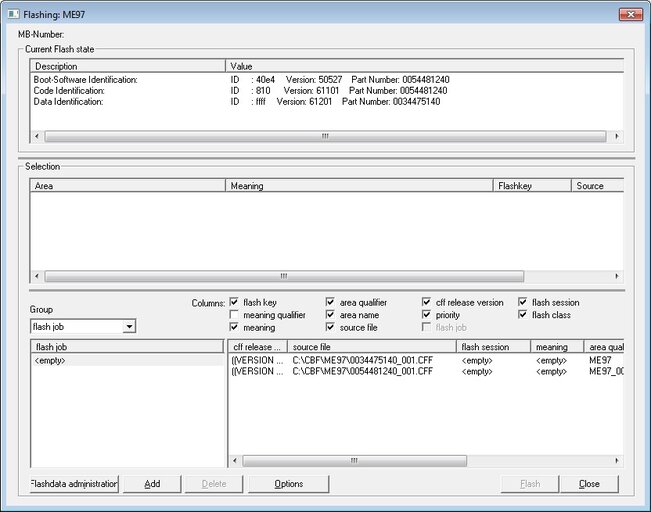Open the Group flash job dropdown
The image size is (651, 512).
tap(128, 326)
